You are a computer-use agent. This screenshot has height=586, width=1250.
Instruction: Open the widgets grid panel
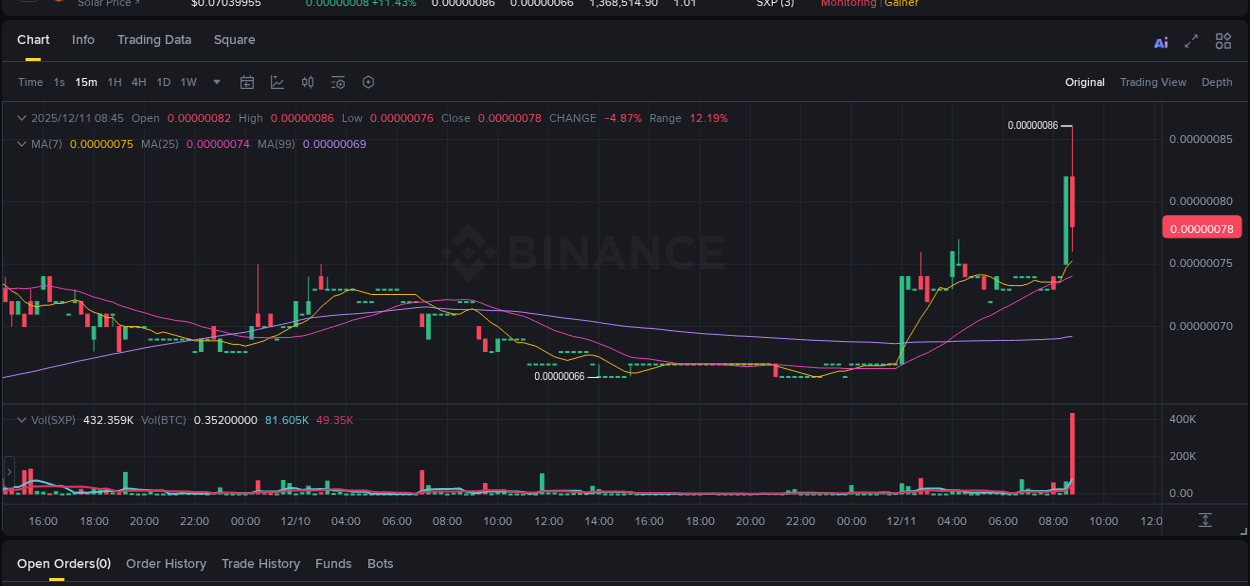[x=1223, y=41]
